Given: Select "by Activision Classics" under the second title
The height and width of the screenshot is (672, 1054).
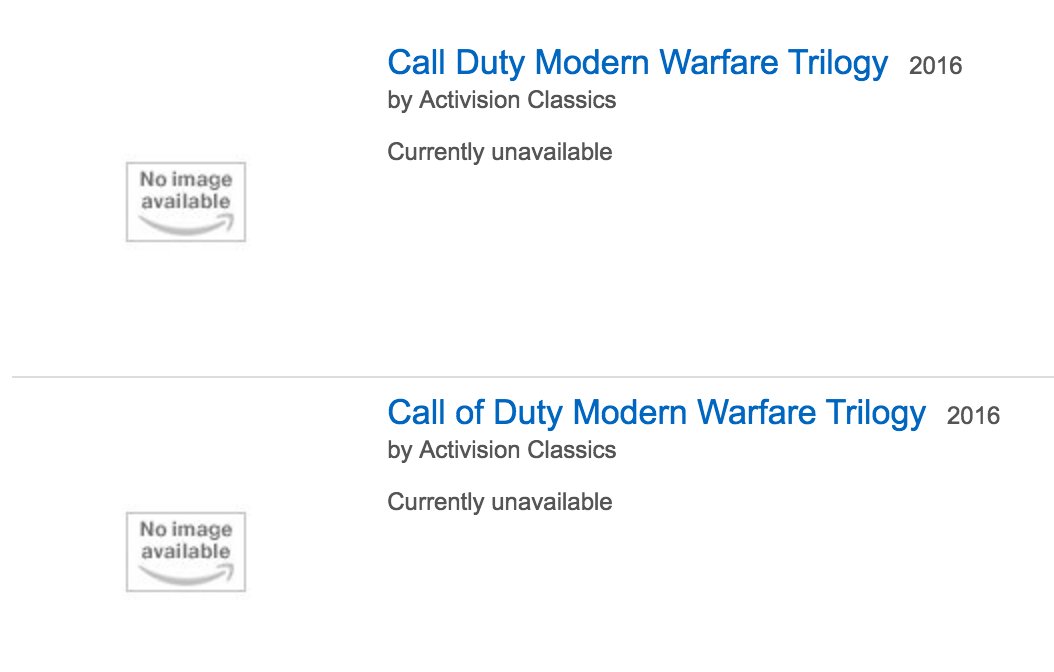Looking at the screenshot, I should click(x=501, y=450).
